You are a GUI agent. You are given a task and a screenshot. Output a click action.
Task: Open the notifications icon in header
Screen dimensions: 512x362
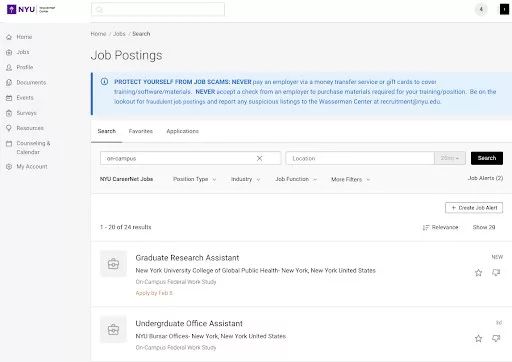(x=481, y=9)
